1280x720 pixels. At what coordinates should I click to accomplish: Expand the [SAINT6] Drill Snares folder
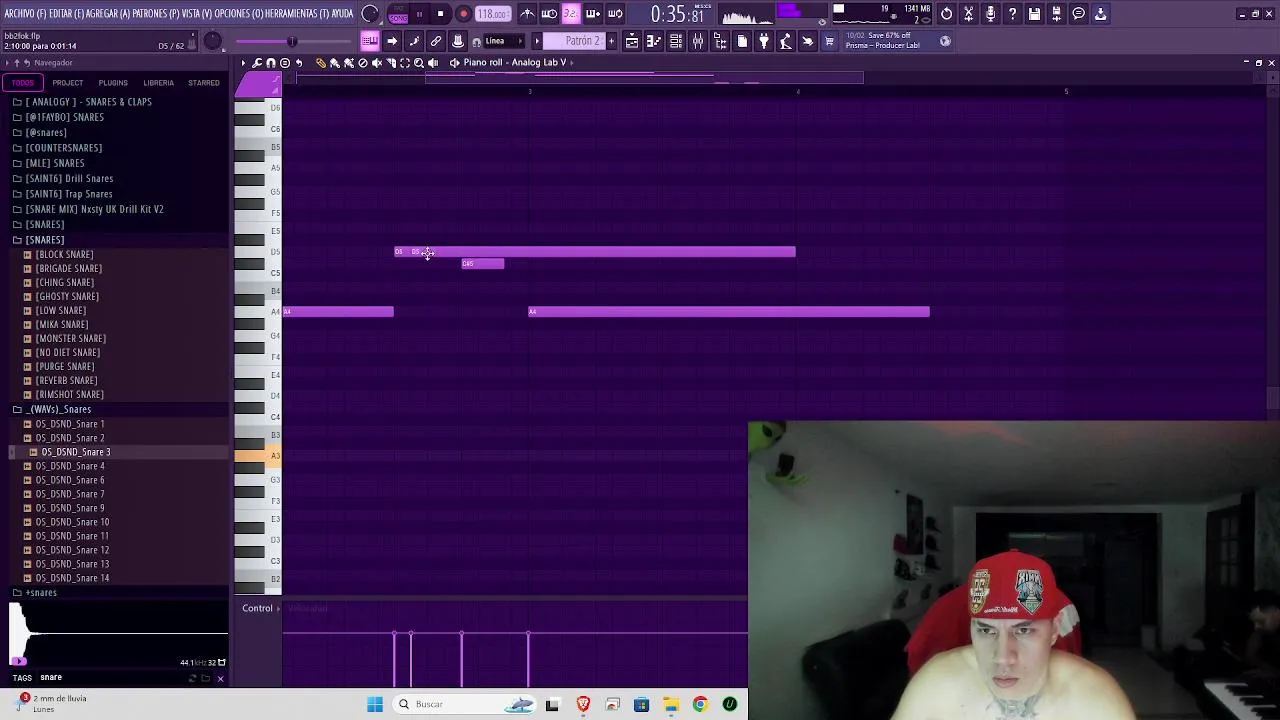click(x=69, y=178)
